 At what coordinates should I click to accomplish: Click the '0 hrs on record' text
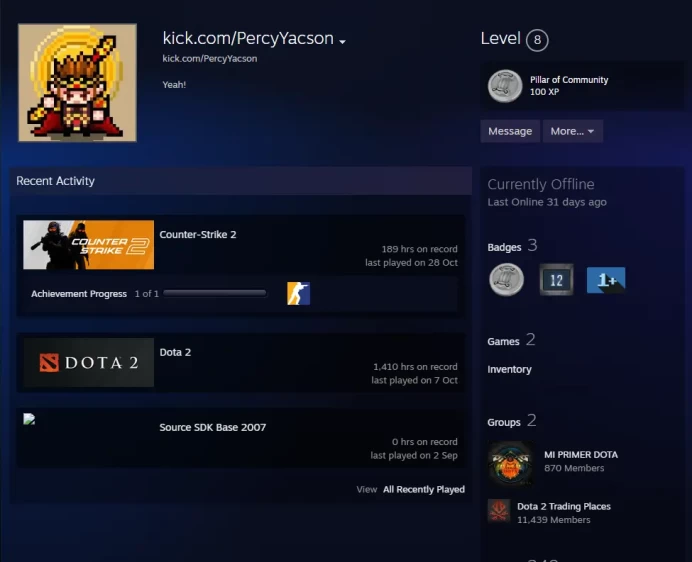click(x=425, y=442)
